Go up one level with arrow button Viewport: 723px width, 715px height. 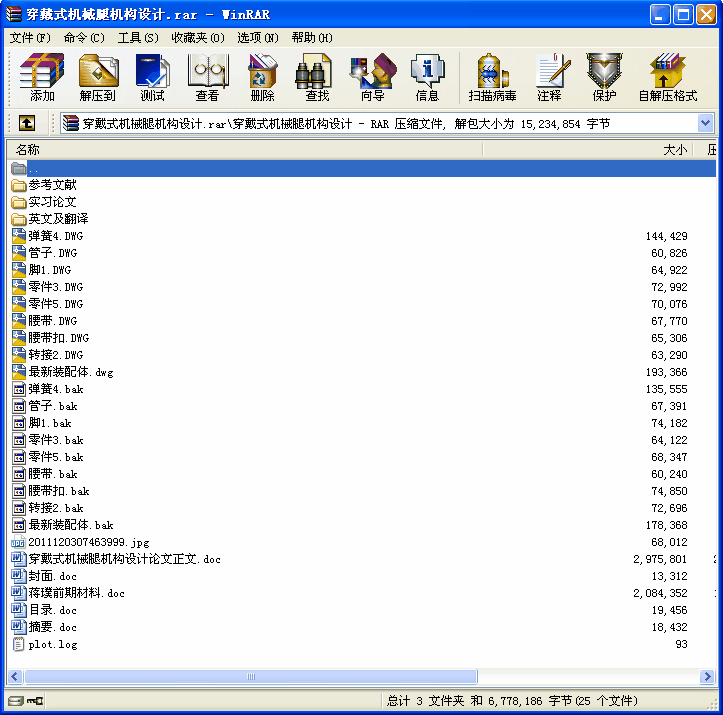[x=27, y=123]
